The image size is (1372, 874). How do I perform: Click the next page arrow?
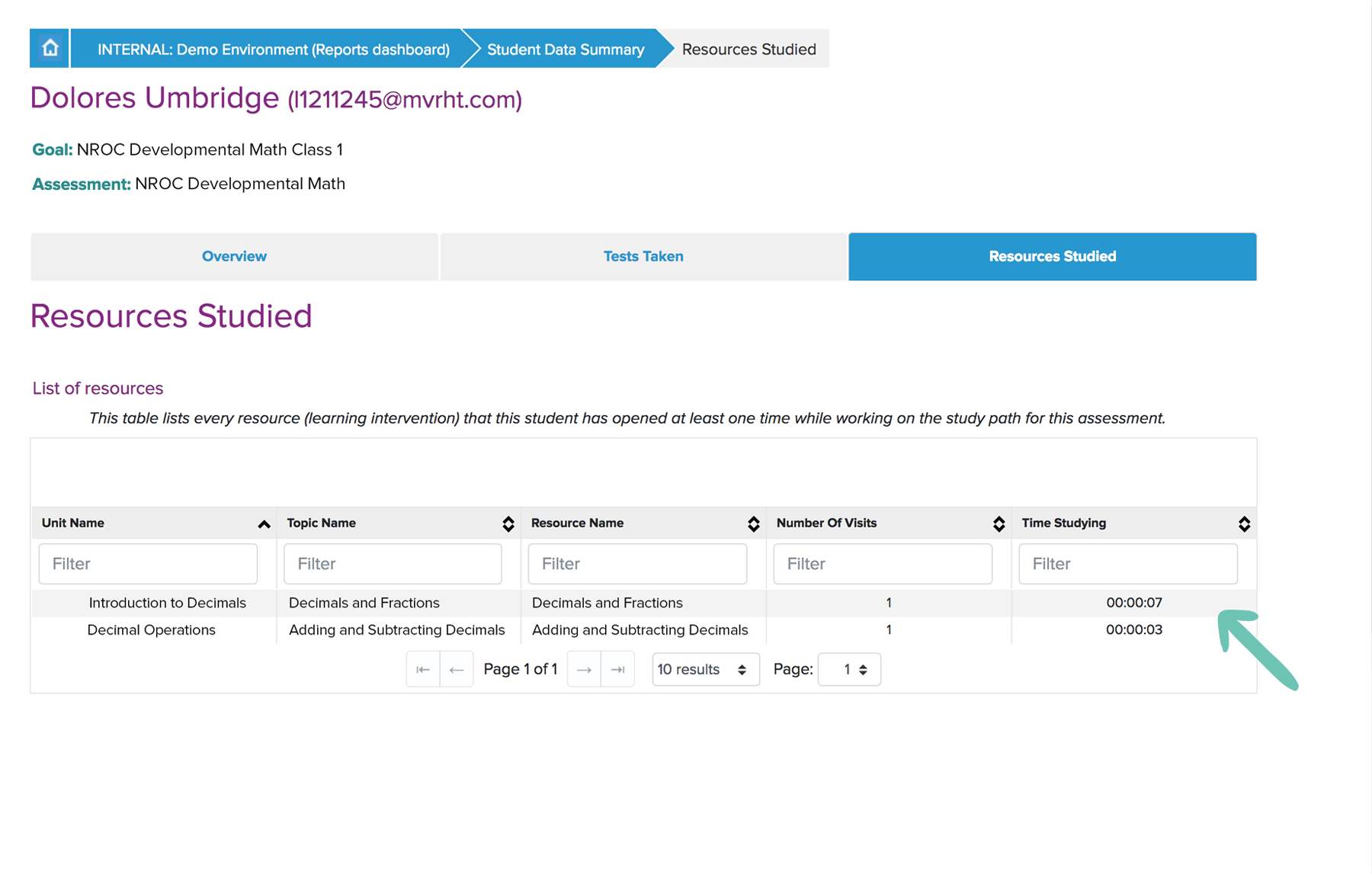(584, 668)
